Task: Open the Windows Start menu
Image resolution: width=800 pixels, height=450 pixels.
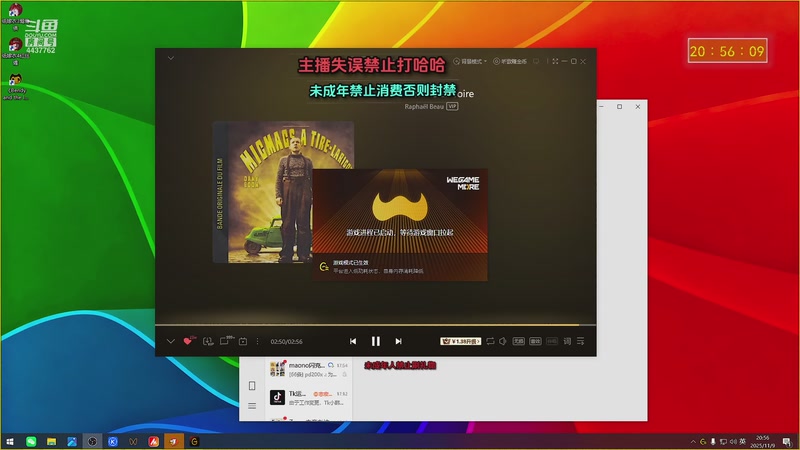Action: pyautogui.click(x=10, y=441)
